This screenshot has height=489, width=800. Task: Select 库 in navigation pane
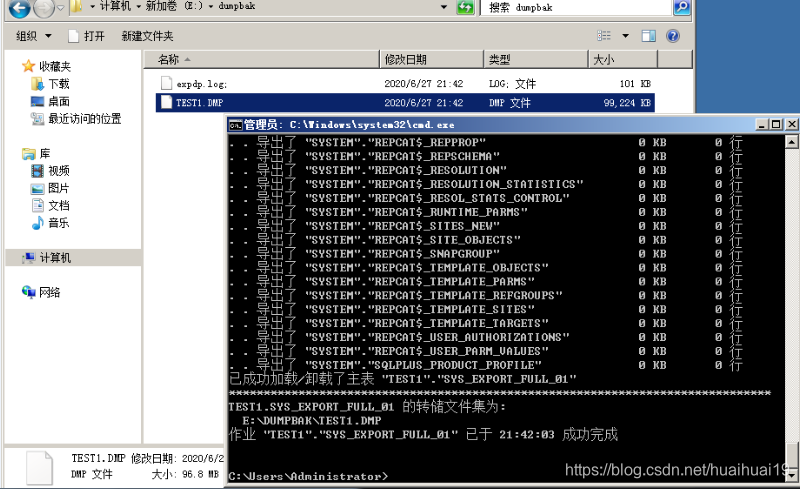coord(36,153)
